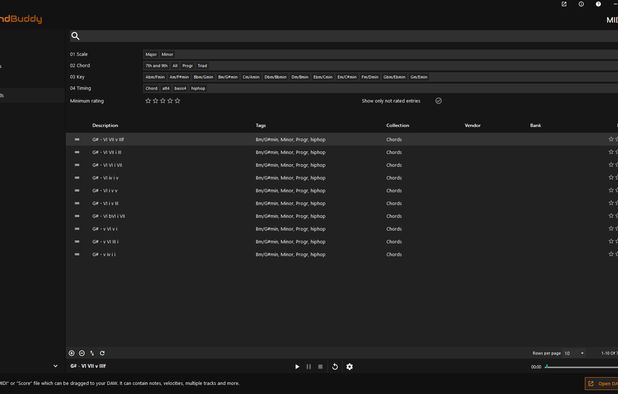Enable Show only not rated entries
The width and height of the screenshot is (618, 394).
tap(438, 101)
